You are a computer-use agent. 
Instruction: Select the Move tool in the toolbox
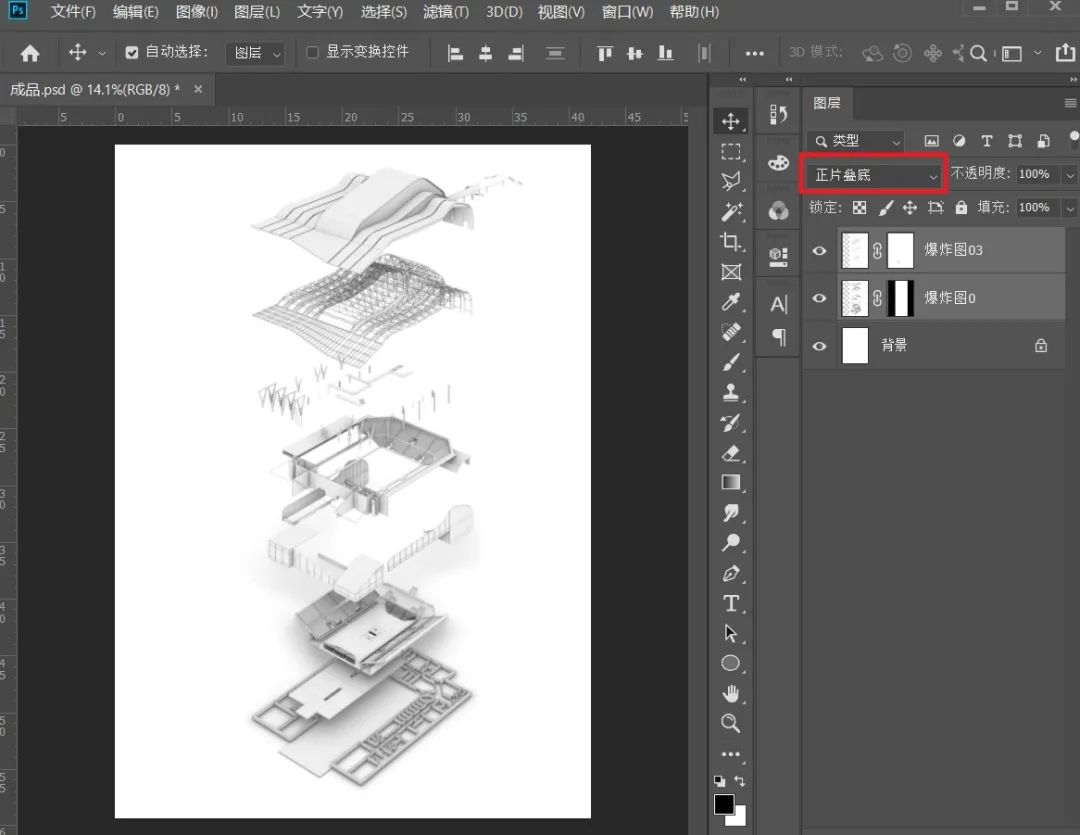pos(731,121)
